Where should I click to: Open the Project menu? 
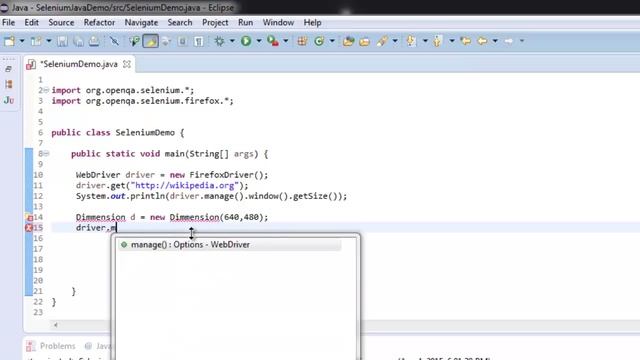click(x=215, y=22)
